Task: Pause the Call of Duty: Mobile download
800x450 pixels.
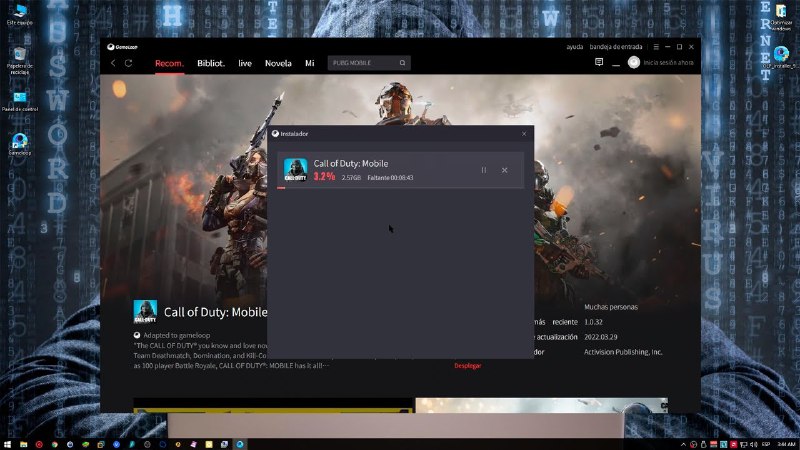Action: coord(484,170)
